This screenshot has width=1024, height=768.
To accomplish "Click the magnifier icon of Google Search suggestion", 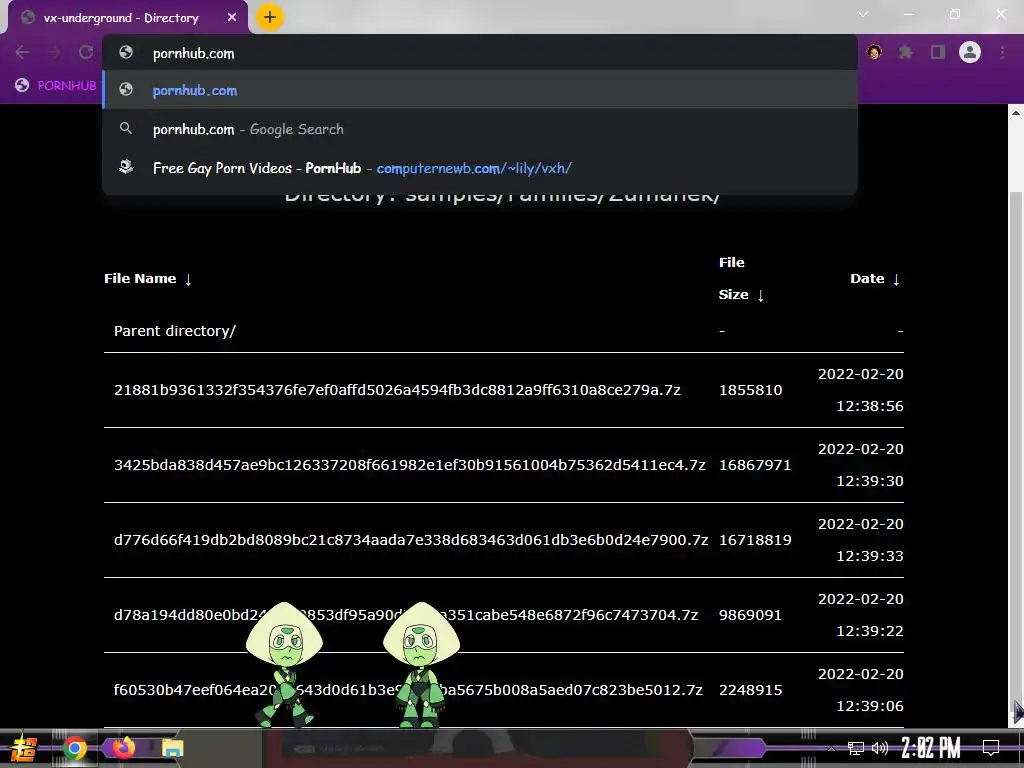I will pyautogui.click(x=126, y=129).
